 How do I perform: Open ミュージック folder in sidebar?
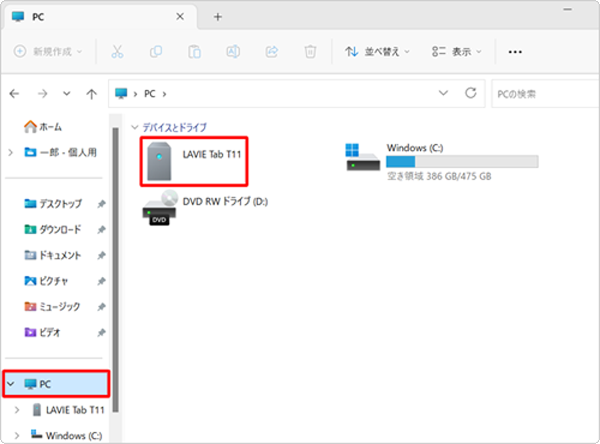(x=52, y=307)
